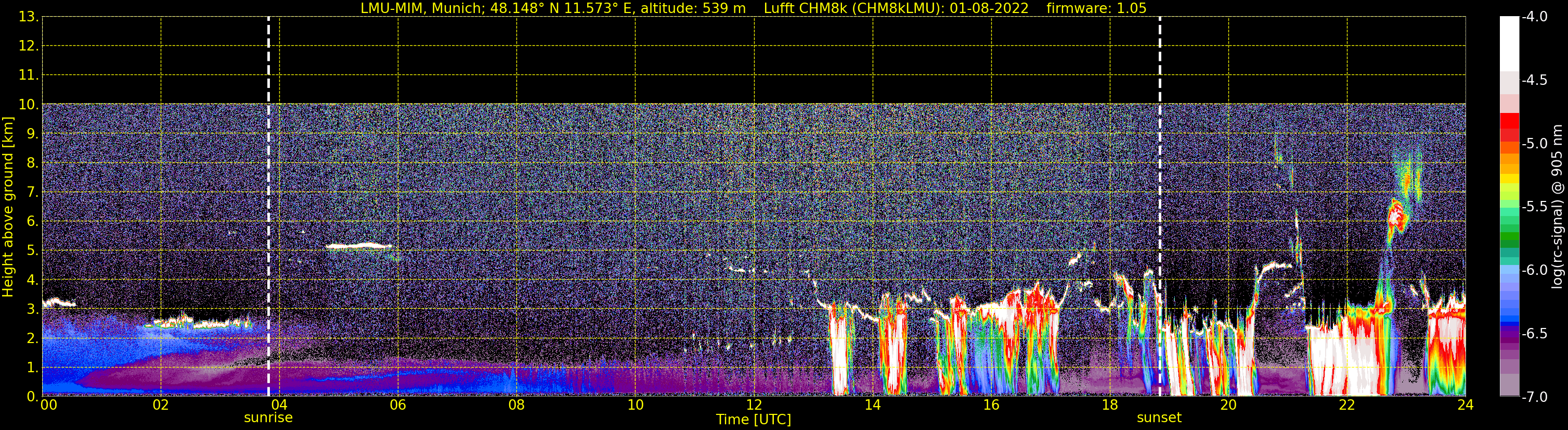1568x430 pixels.
Task: Click the 'log(rc-signal) @ 905 nm' colorbar label
Action: point(1557,207)
